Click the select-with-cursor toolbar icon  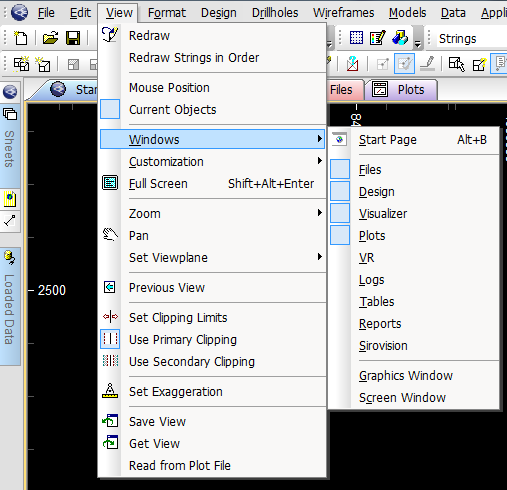click(456, 63)
